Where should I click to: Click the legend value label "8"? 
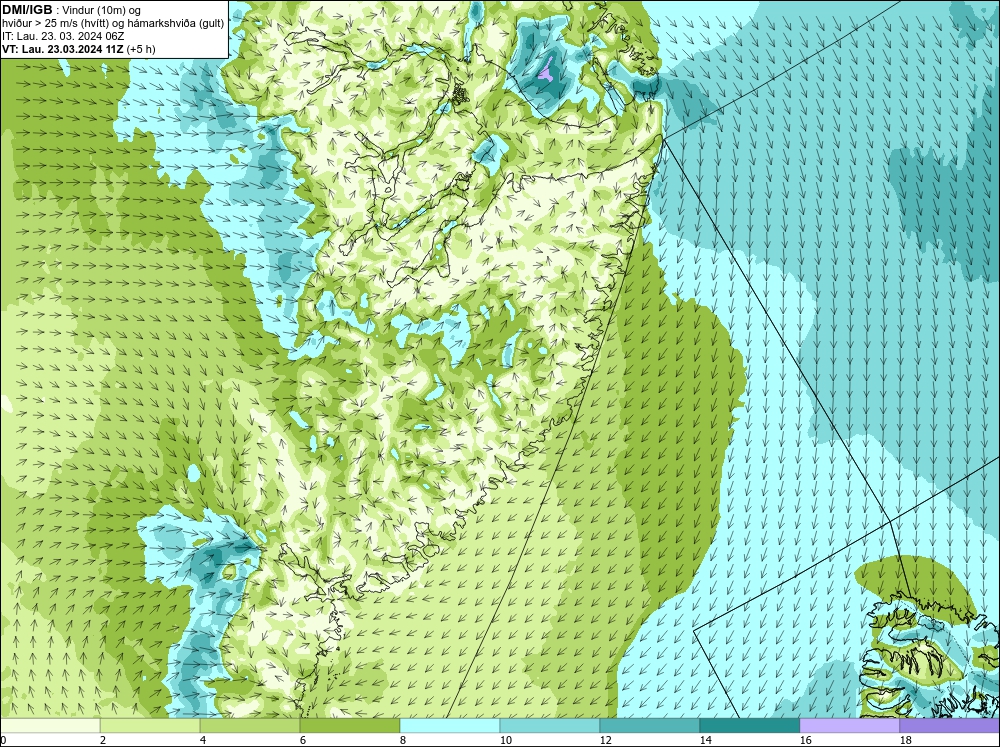pyautogui.click(x=404, y=740)
